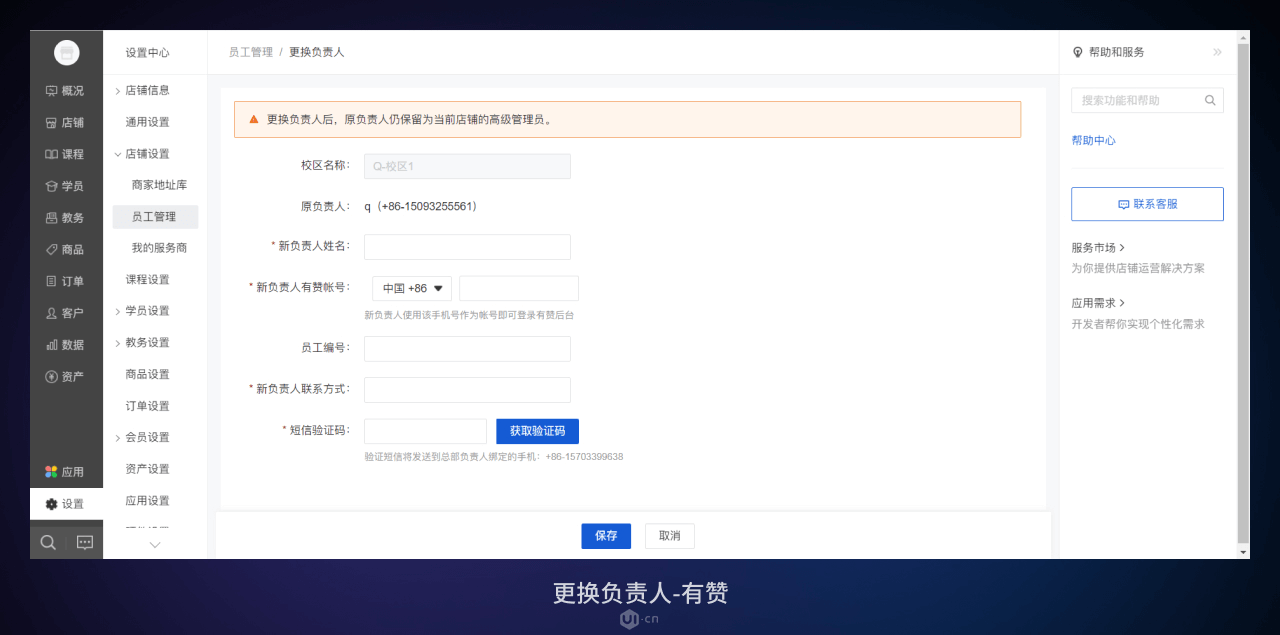Select 课程设置 menu item
This screenshot has width=1280, height=635.
coord(147,279)
